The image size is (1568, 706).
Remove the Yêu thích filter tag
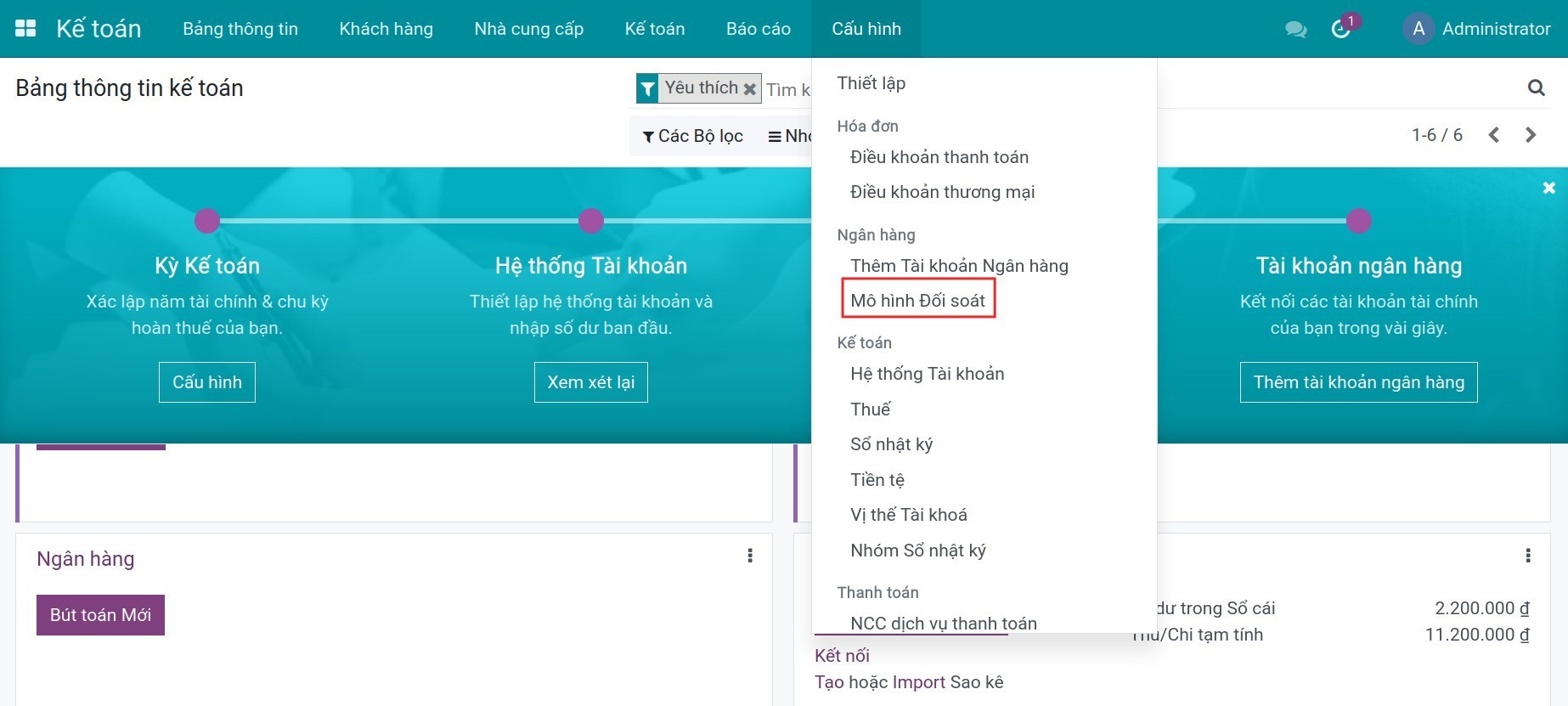[749, 88]
